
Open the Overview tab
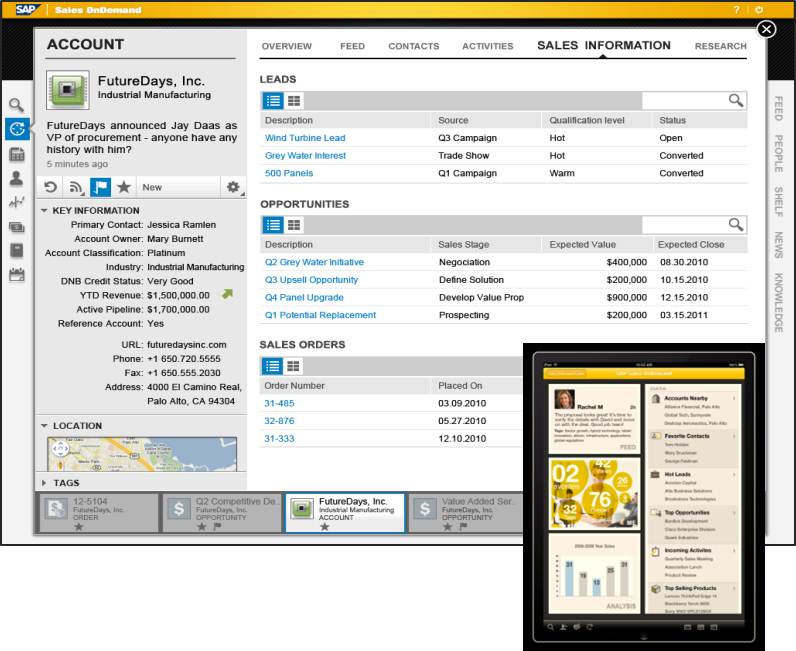[x=287, y=46]
